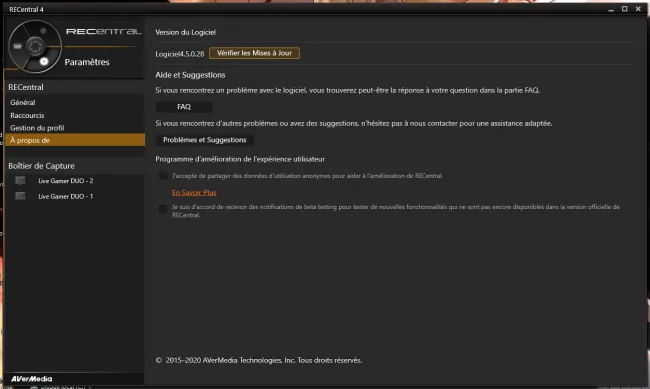Click the round dot icon on the dial
The image size is (650, 389).
click(43, 31)
